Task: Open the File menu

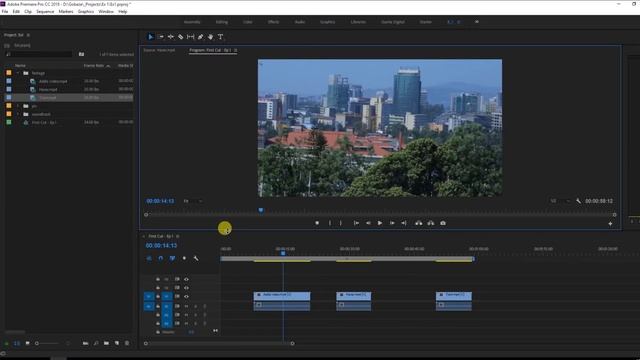Action: tap(5, 11)
